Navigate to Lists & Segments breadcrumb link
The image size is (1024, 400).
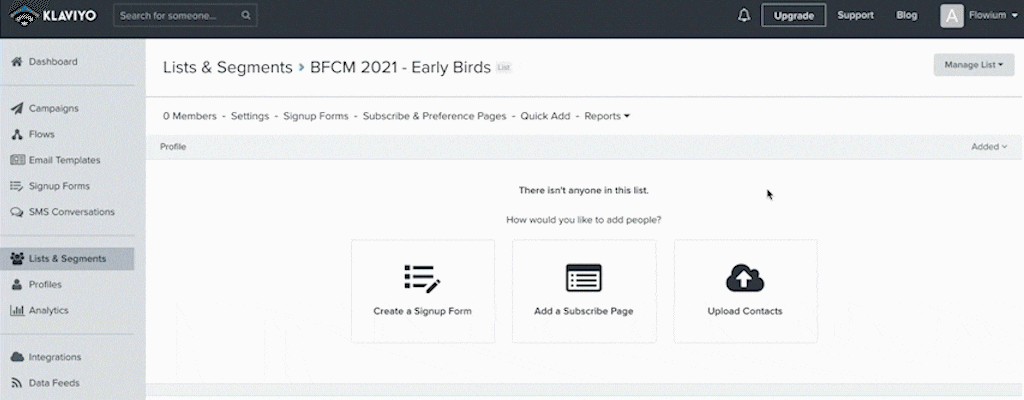point(228,67)
